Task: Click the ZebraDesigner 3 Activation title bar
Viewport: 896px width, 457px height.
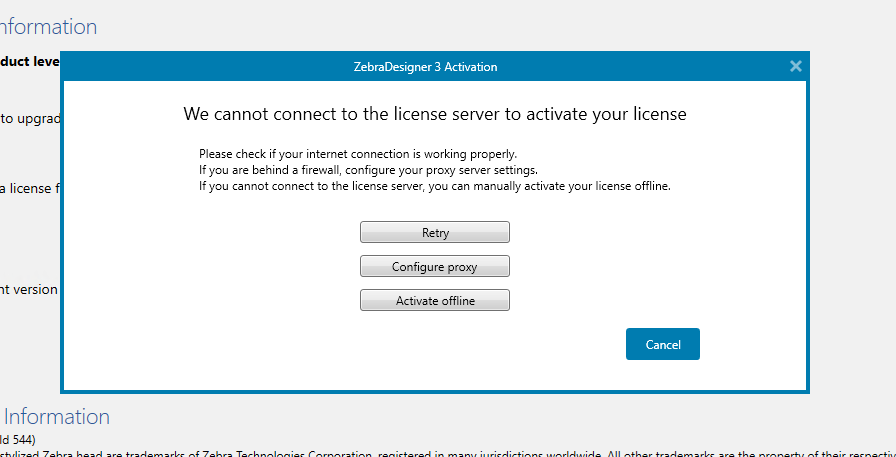Action: [434, 67]
